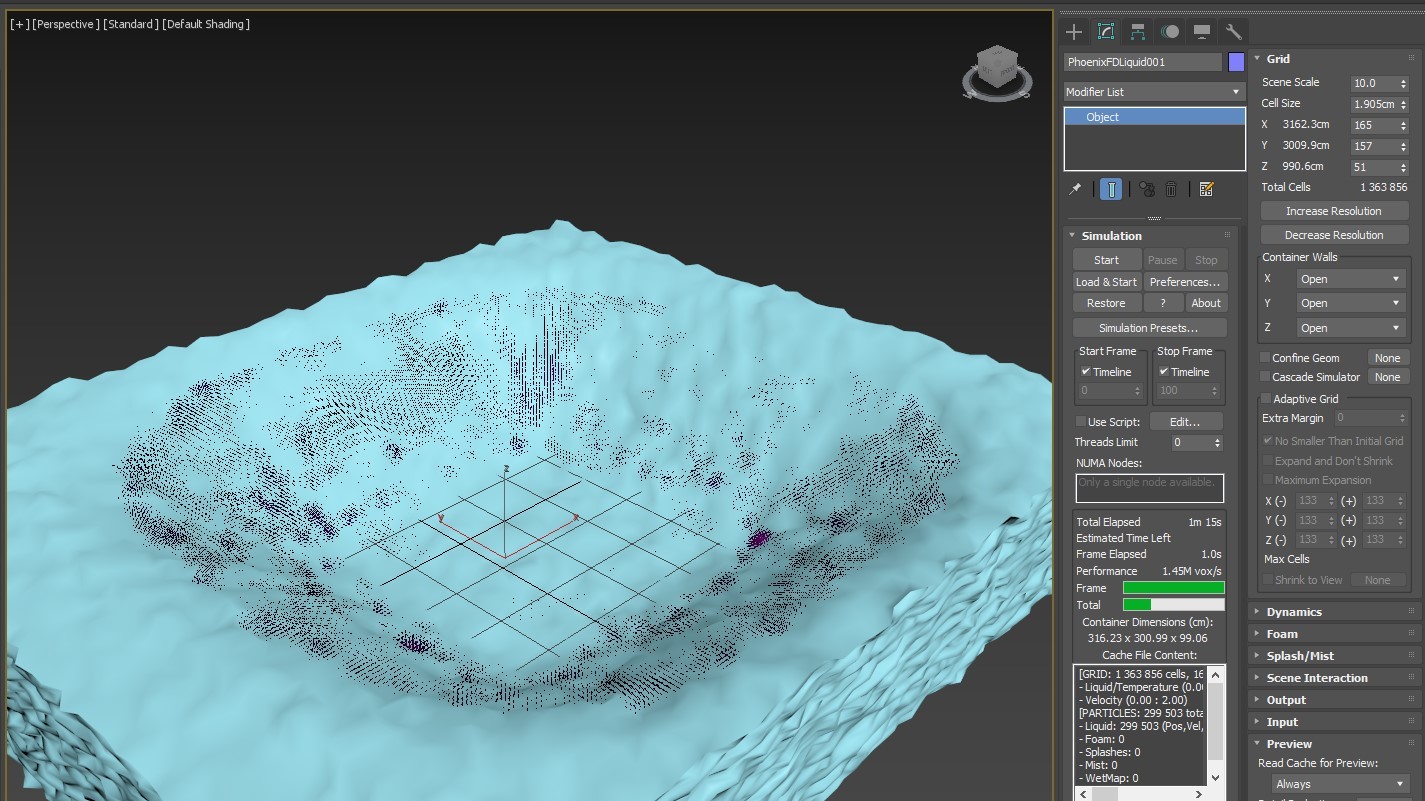The width and height of the screenshot is (1425, 801).
Task: Click scroll-down arrow in Cache File Content
Action: 1215,777
